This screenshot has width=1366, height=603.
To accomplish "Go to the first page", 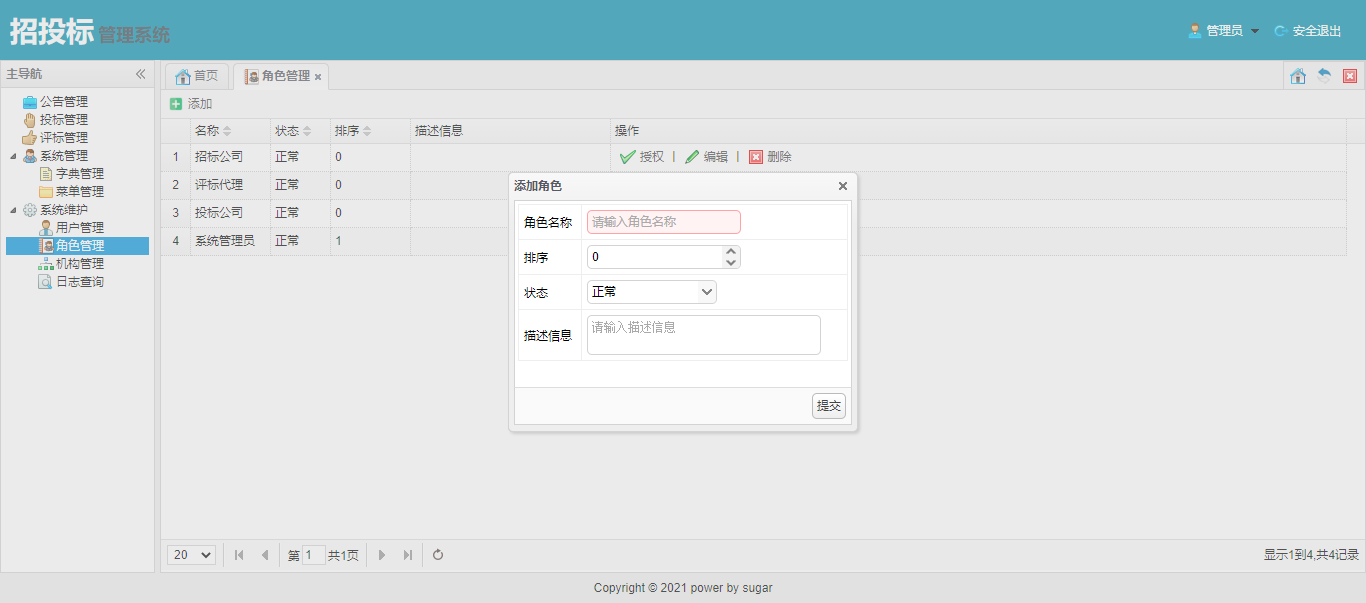I will (x=239, y=555).
